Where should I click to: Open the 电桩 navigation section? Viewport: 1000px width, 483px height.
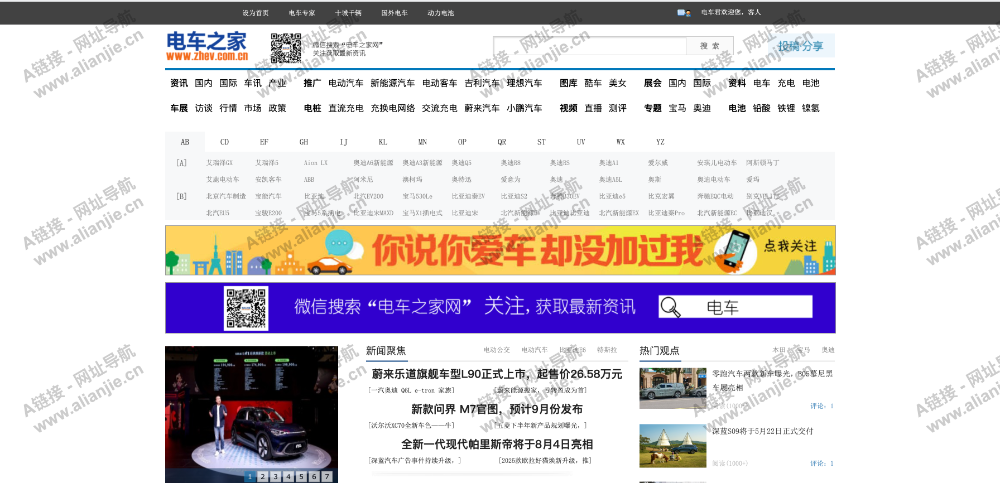pyautogui.click(x=312, y=108)
